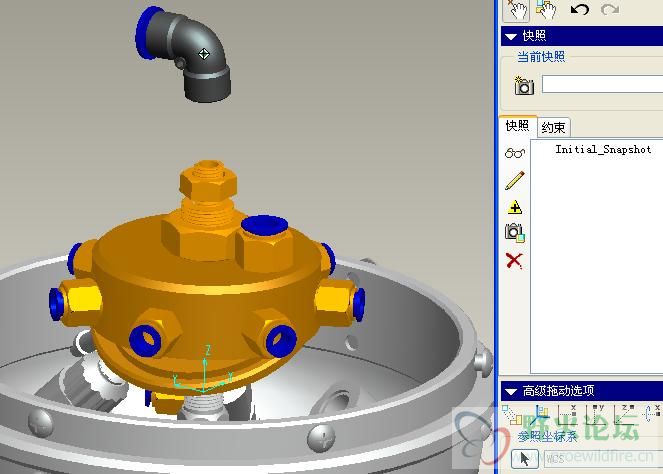Click the pencil update snapshot icon
Screen dimensions: 663x474
[515, 180]
